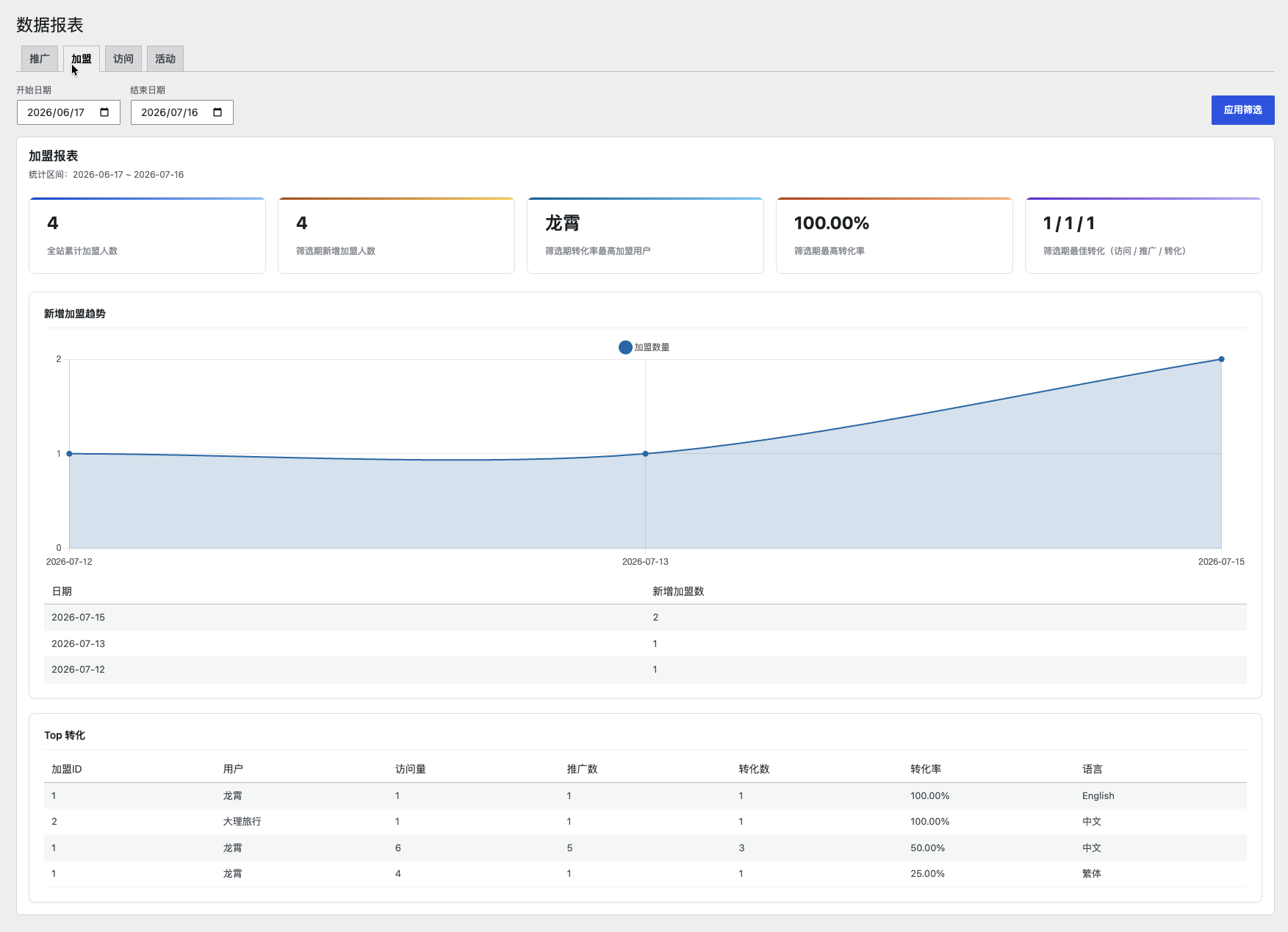Open the start date calendar picker icon
The width and height of the screenshot is (1288, 932).
tap(104, 112)
